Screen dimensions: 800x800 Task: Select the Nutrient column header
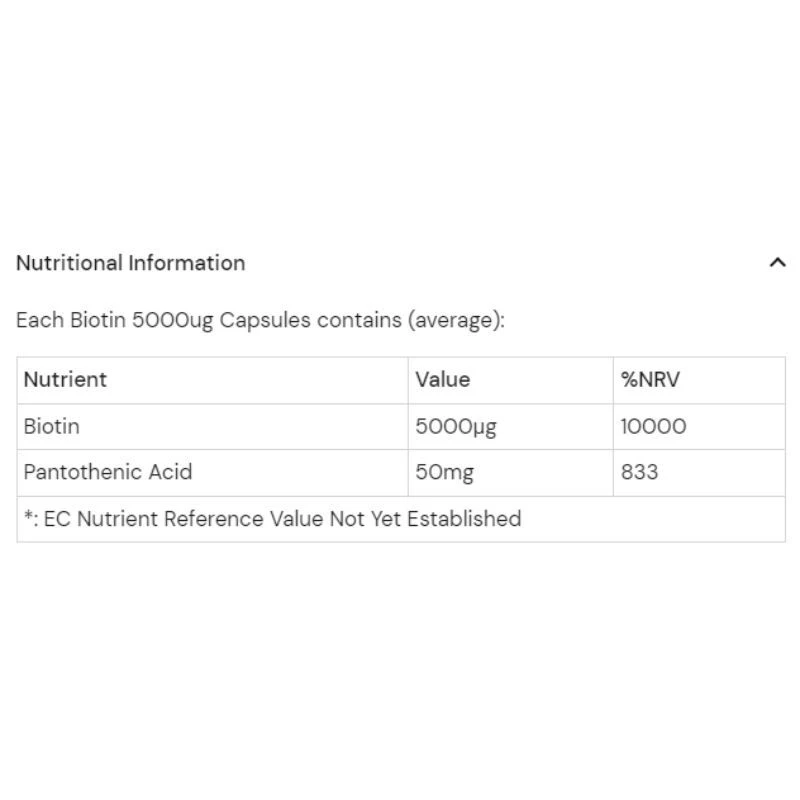pos(65,380)
